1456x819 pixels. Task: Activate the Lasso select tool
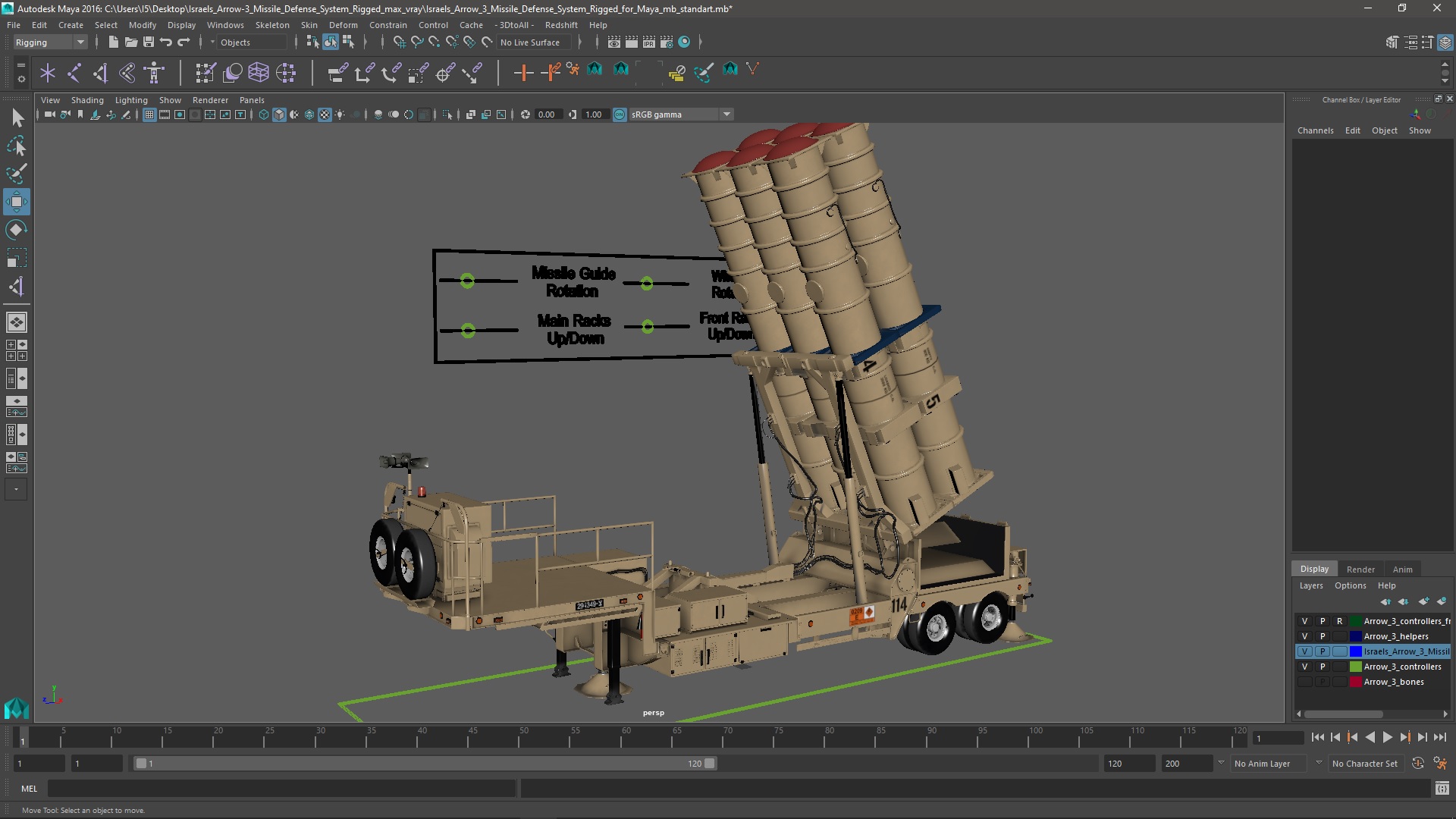tap(17, 146)
